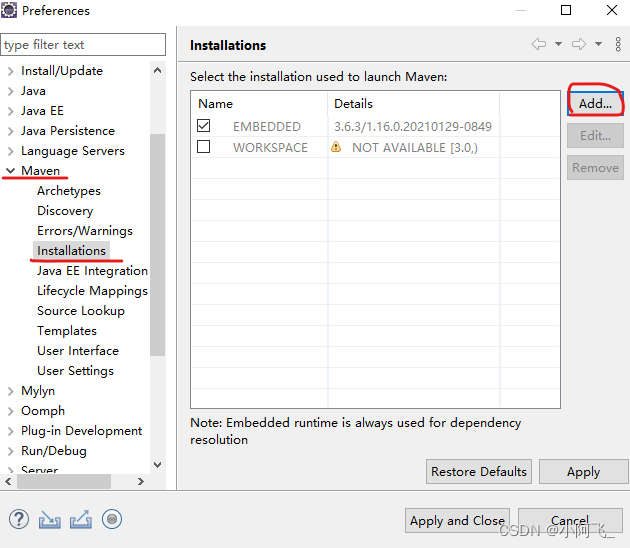
Task: Click Restore Defaults button
Action: [x=479, y=472]
